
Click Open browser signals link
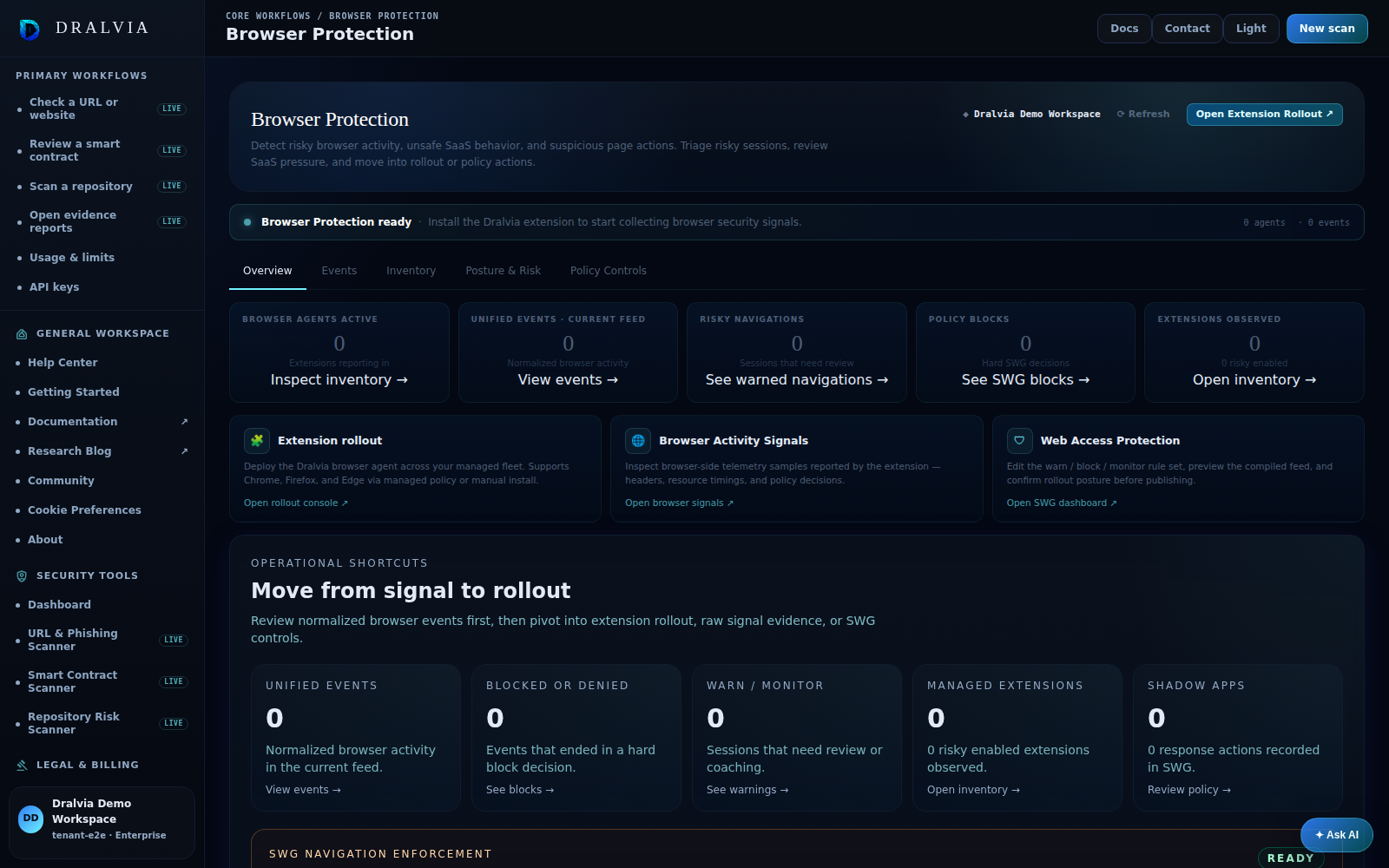point(679,503)
